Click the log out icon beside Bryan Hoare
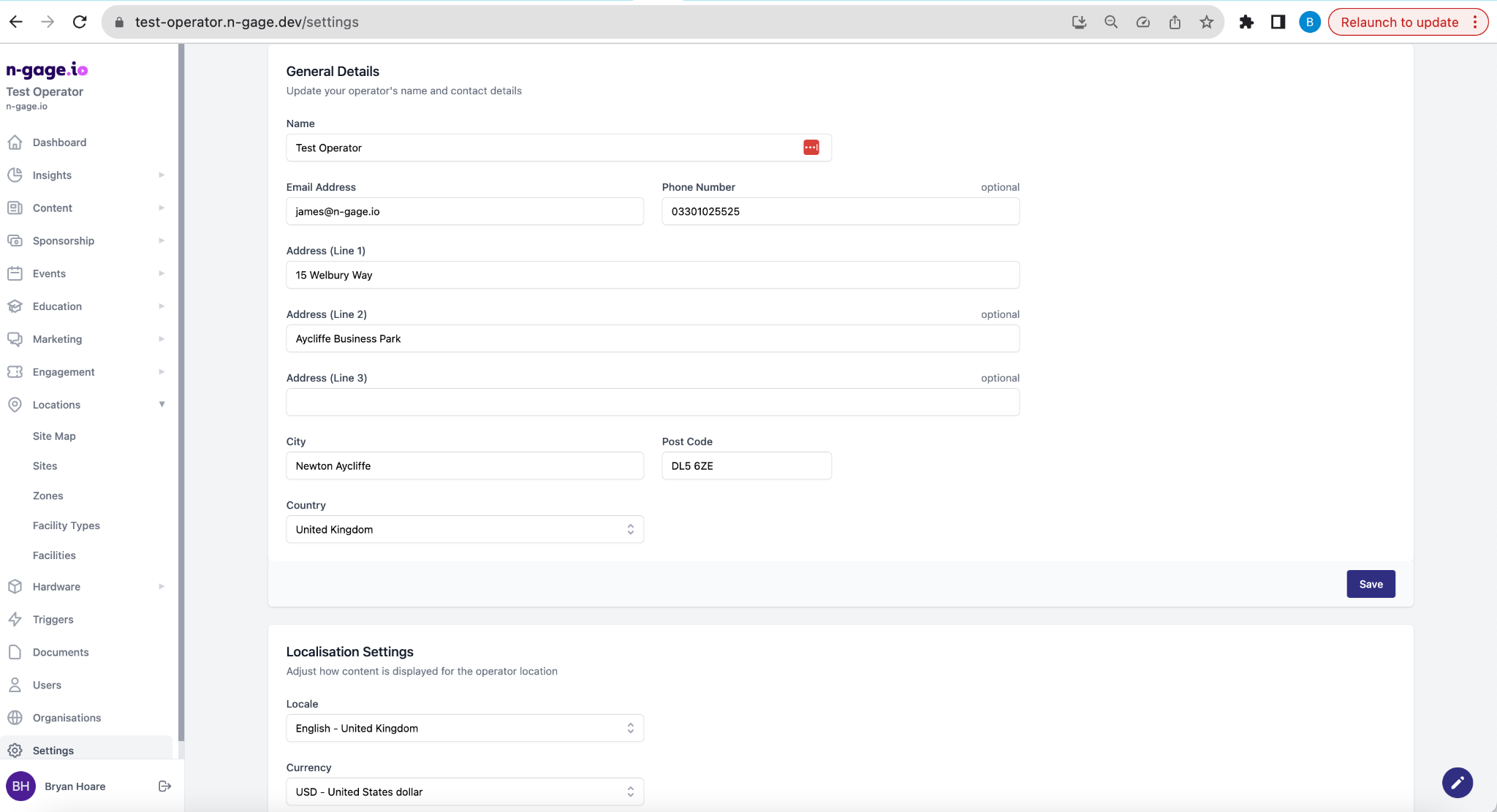Screen dimensions: 1497x812 point(164,786)
